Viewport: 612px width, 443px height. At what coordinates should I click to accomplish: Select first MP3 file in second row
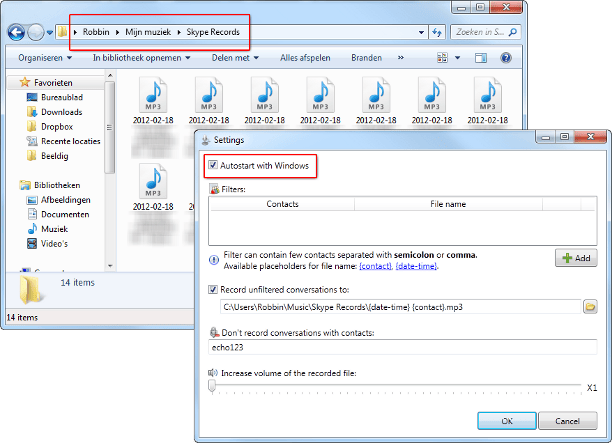click(153, 188)
